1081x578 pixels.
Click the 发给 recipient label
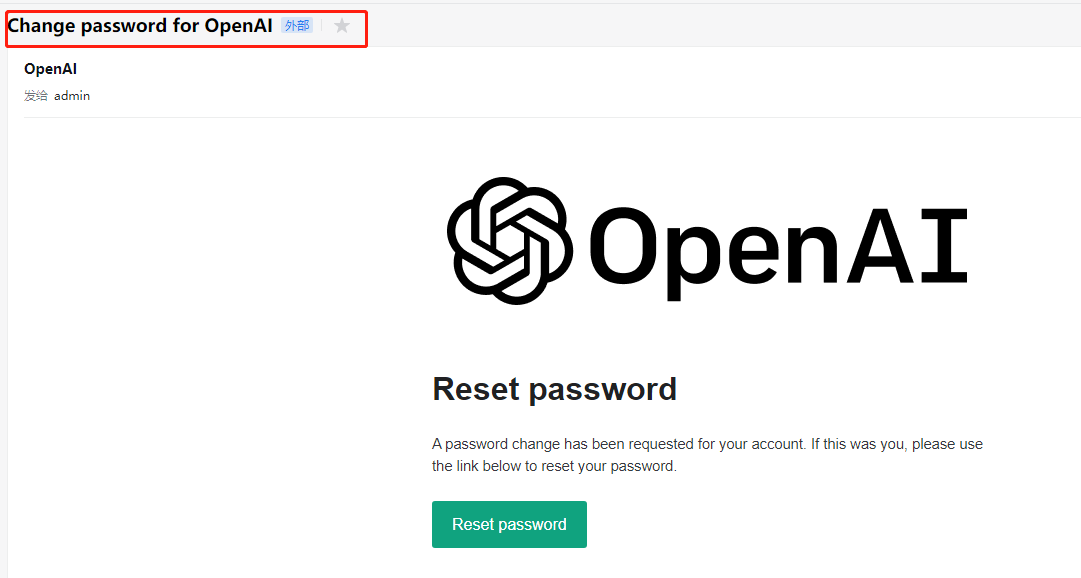pyautogui.click(x=36, y=96)
